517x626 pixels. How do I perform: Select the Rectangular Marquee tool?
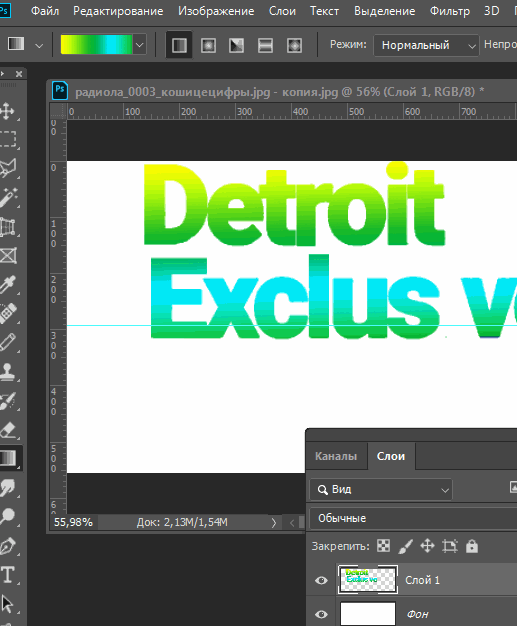click(8, 139)
